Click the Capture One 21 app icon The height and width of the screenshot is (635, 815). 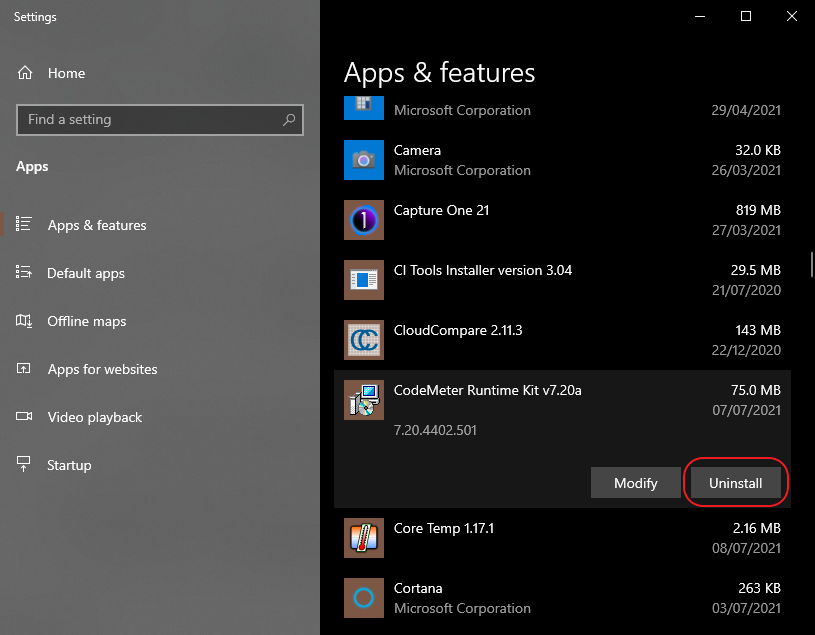364,220
